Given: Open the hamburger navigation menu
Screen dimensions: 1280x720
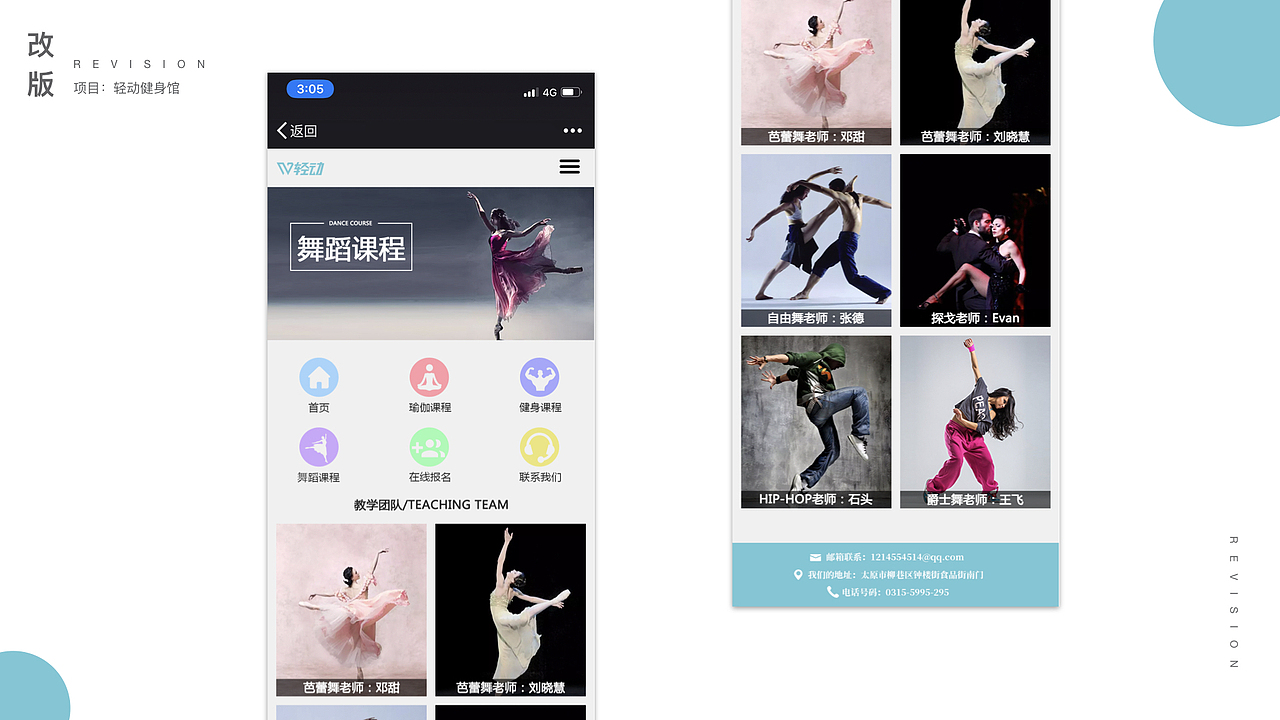Looking at the screenshot, I should (569, 167).
